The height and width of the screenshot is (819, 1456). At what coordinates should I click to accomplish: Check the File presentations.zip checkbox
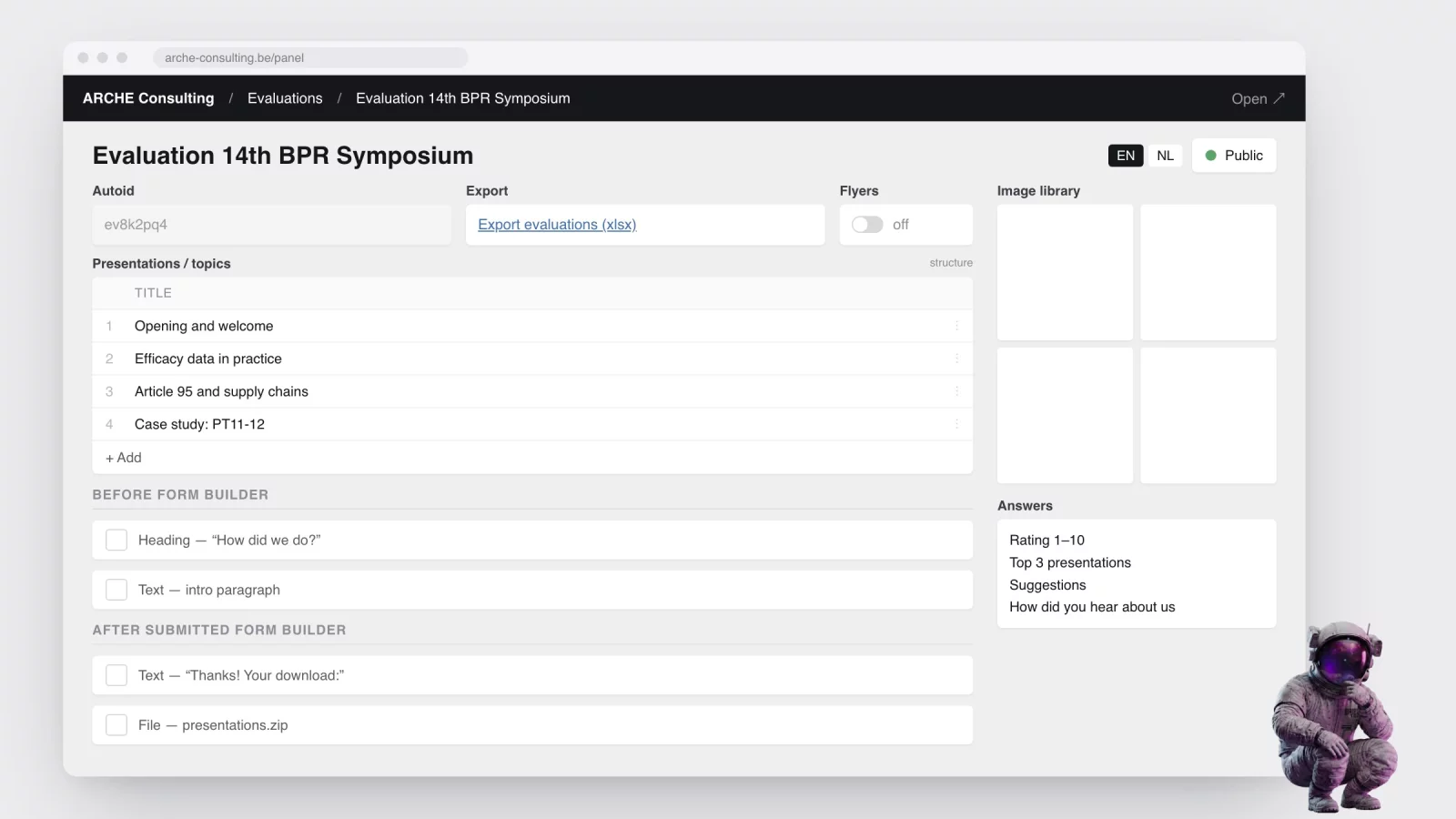(x=116, y=725)
